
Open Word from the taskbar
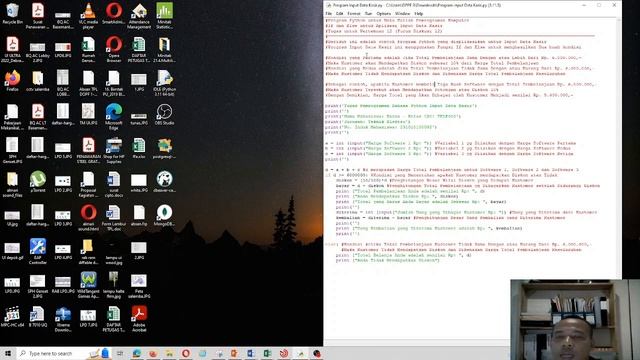[251, 353]
